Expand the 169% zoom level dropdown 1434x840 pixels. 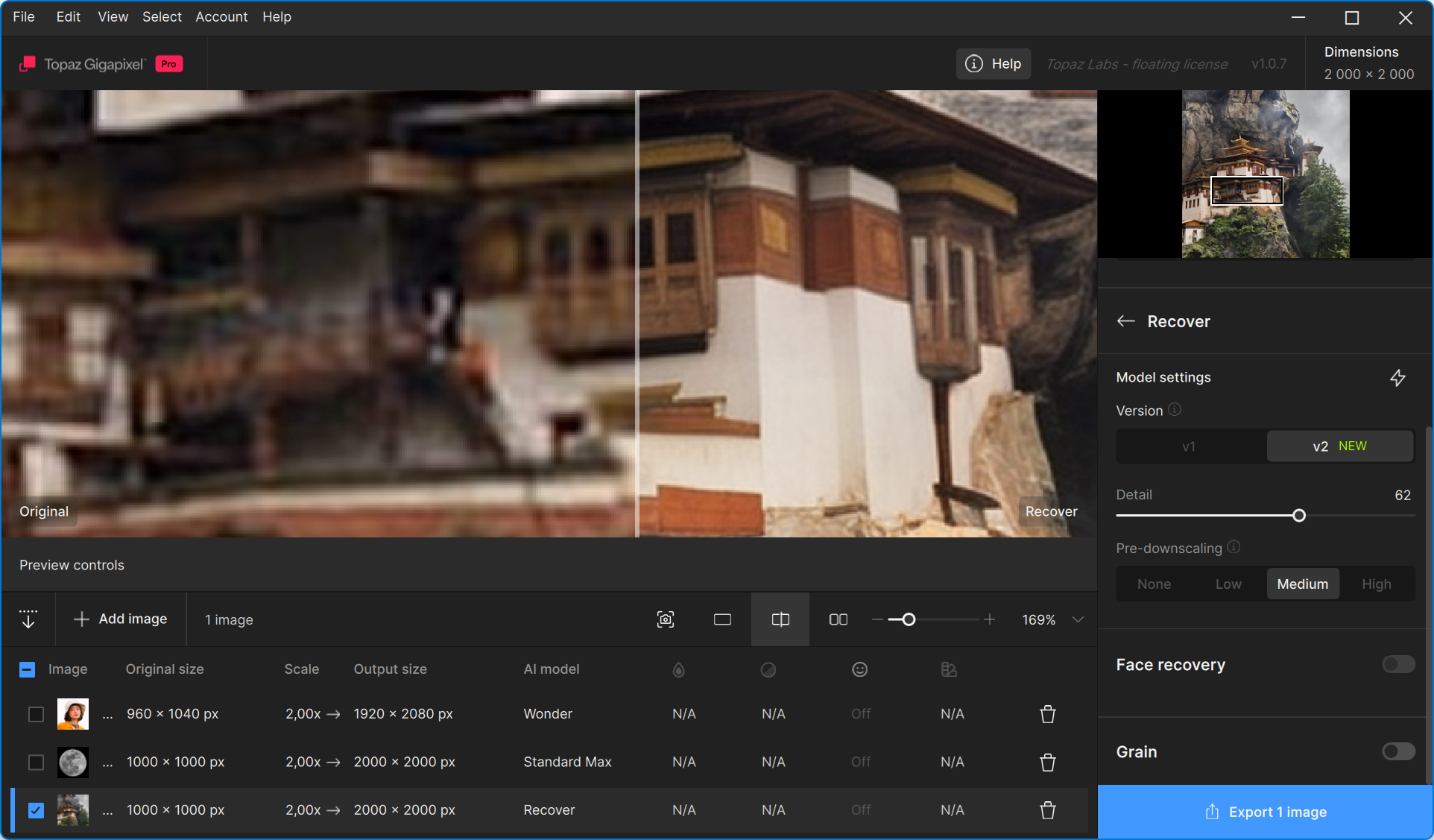[x=1078, y=619]
